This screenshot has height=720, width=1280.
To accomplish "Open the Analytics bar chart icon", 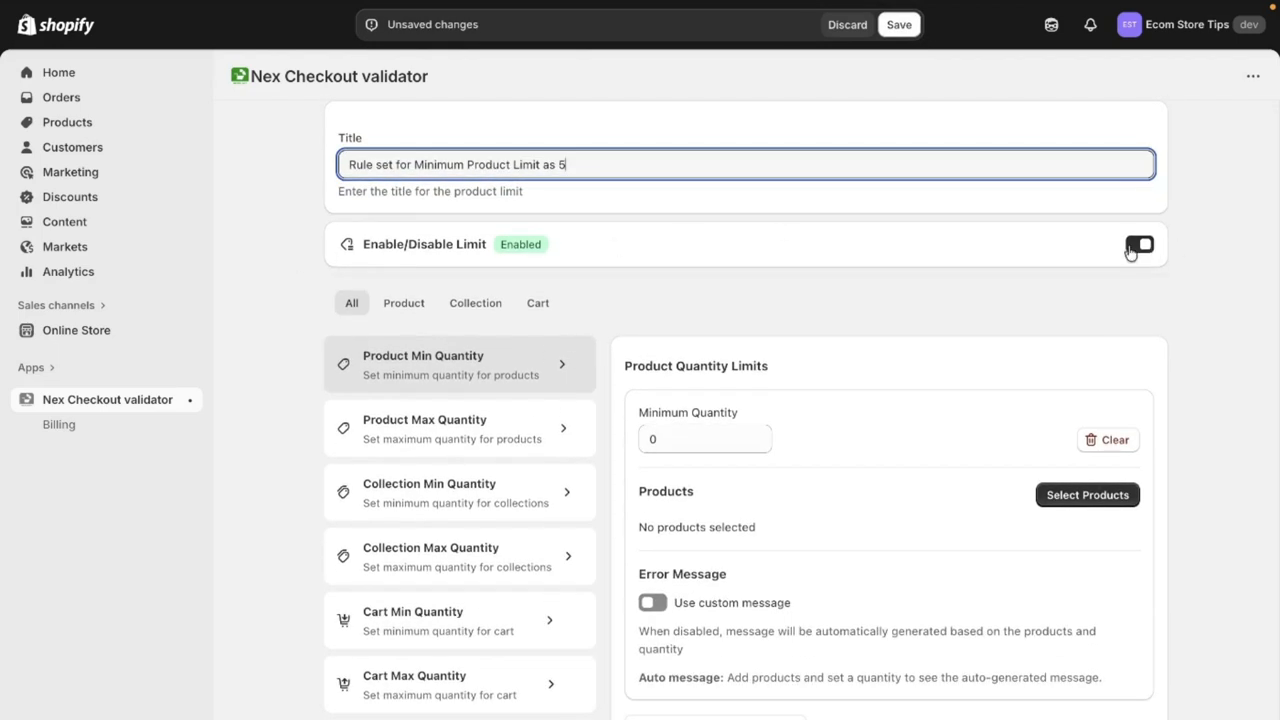I will 27,272.
